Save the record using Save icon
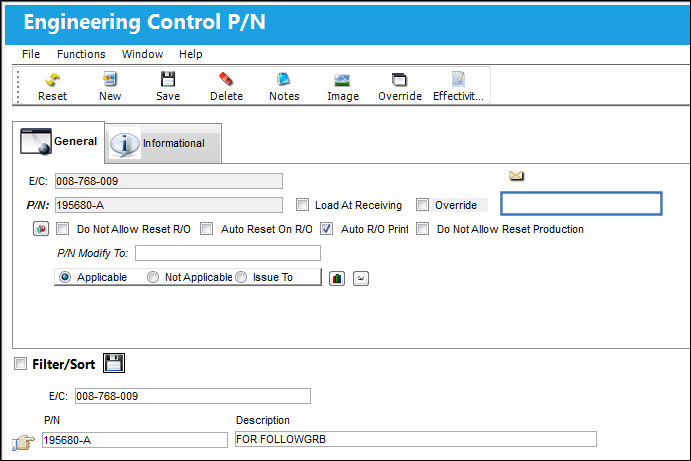 point(168,79)
